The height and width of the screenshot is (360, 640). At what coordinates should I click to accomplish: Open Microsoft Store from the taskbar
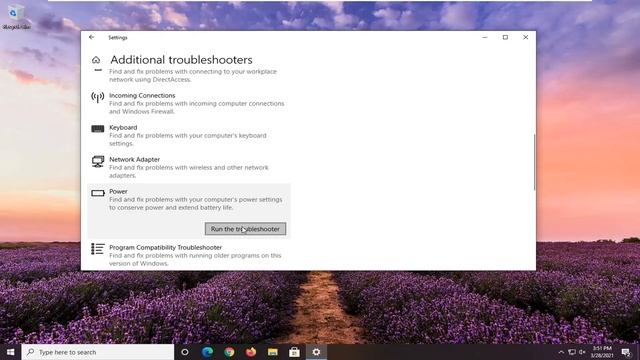pos(294,352)
